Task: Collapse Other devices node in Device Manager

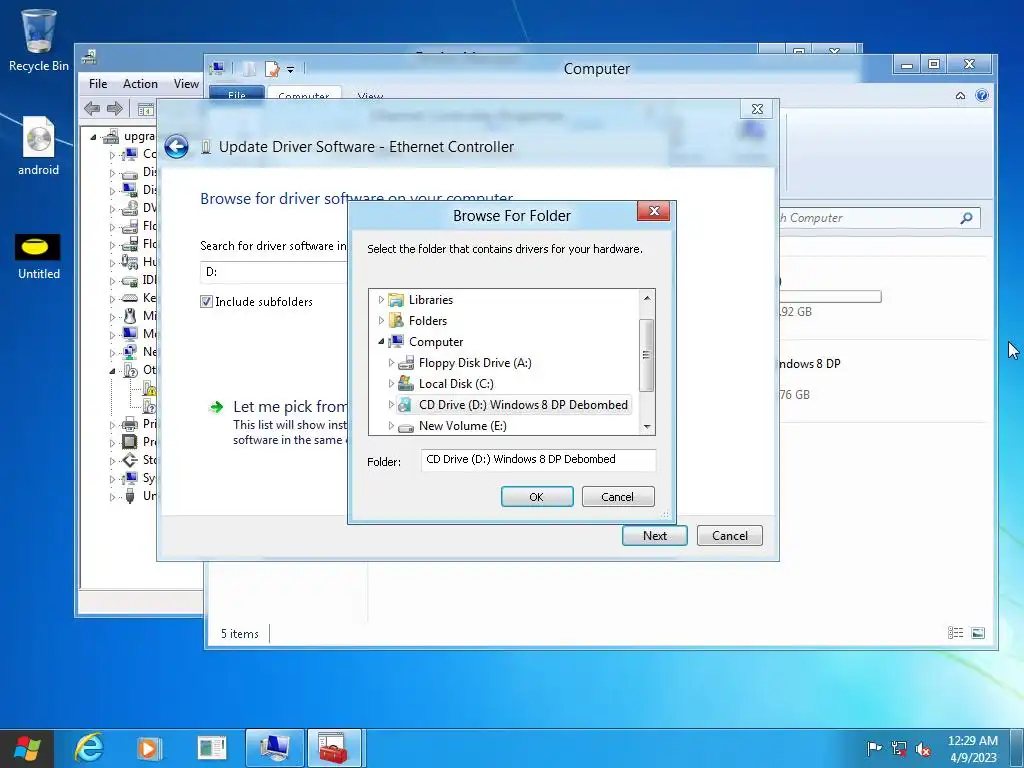Action: pyautogui.click(x=112, y=370)
